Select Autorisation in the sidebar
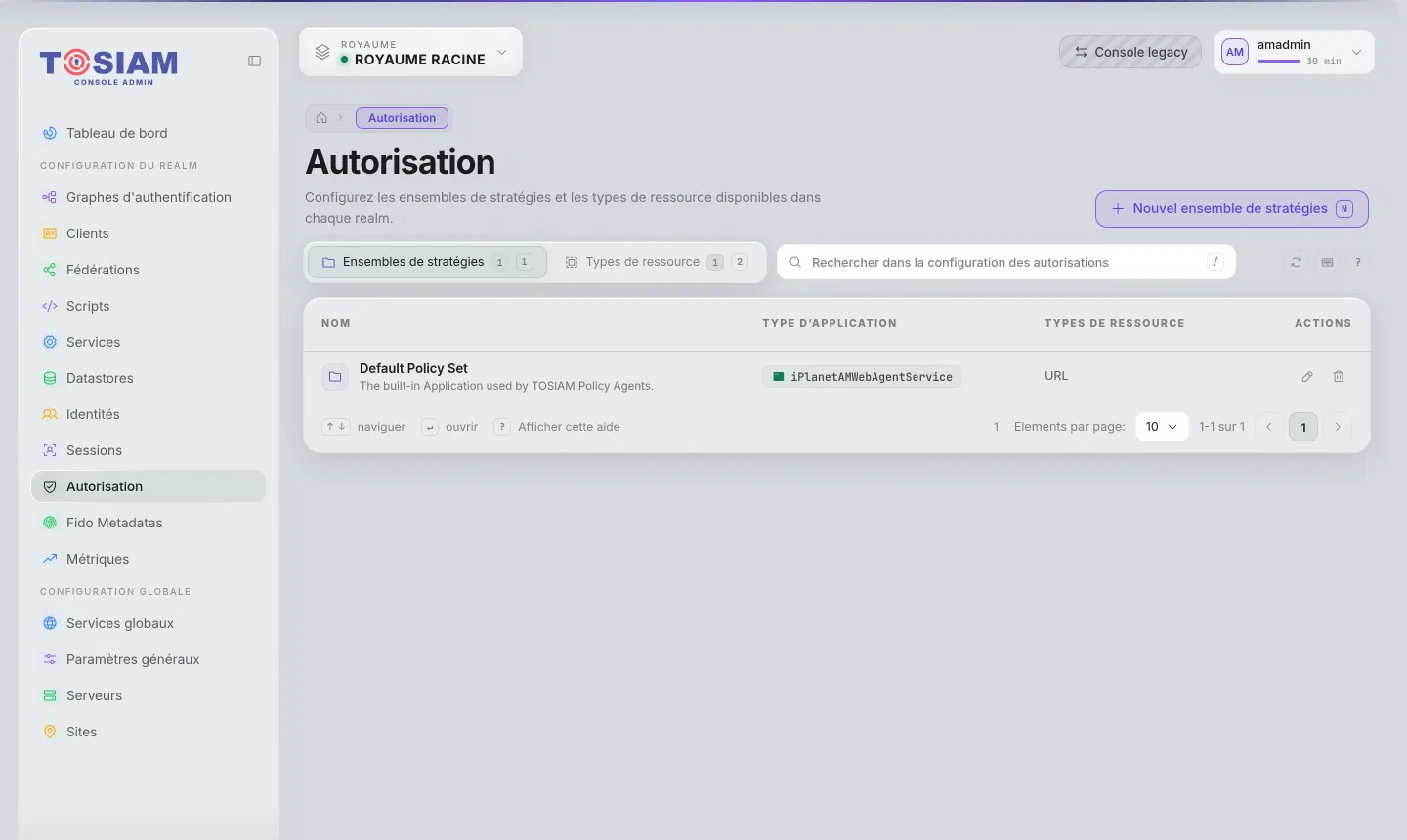 click(x=149, y=486)
